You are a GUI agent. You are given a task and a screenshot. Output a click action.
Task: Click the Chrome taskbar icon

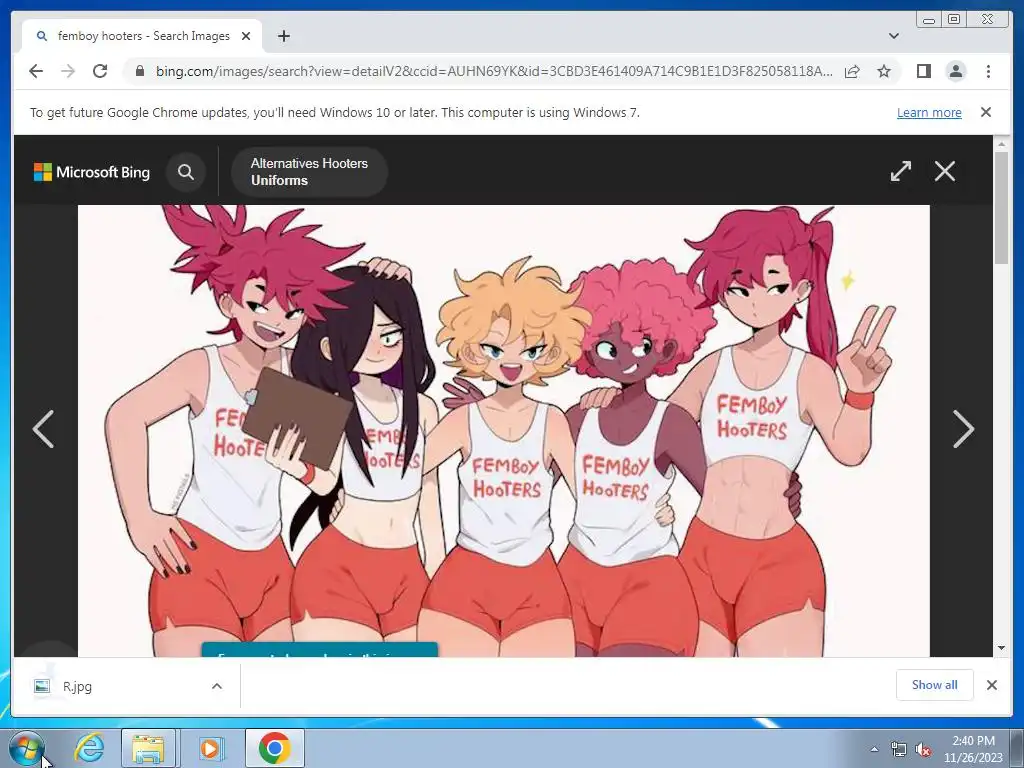pyautogui.click(x=274, y=748)
